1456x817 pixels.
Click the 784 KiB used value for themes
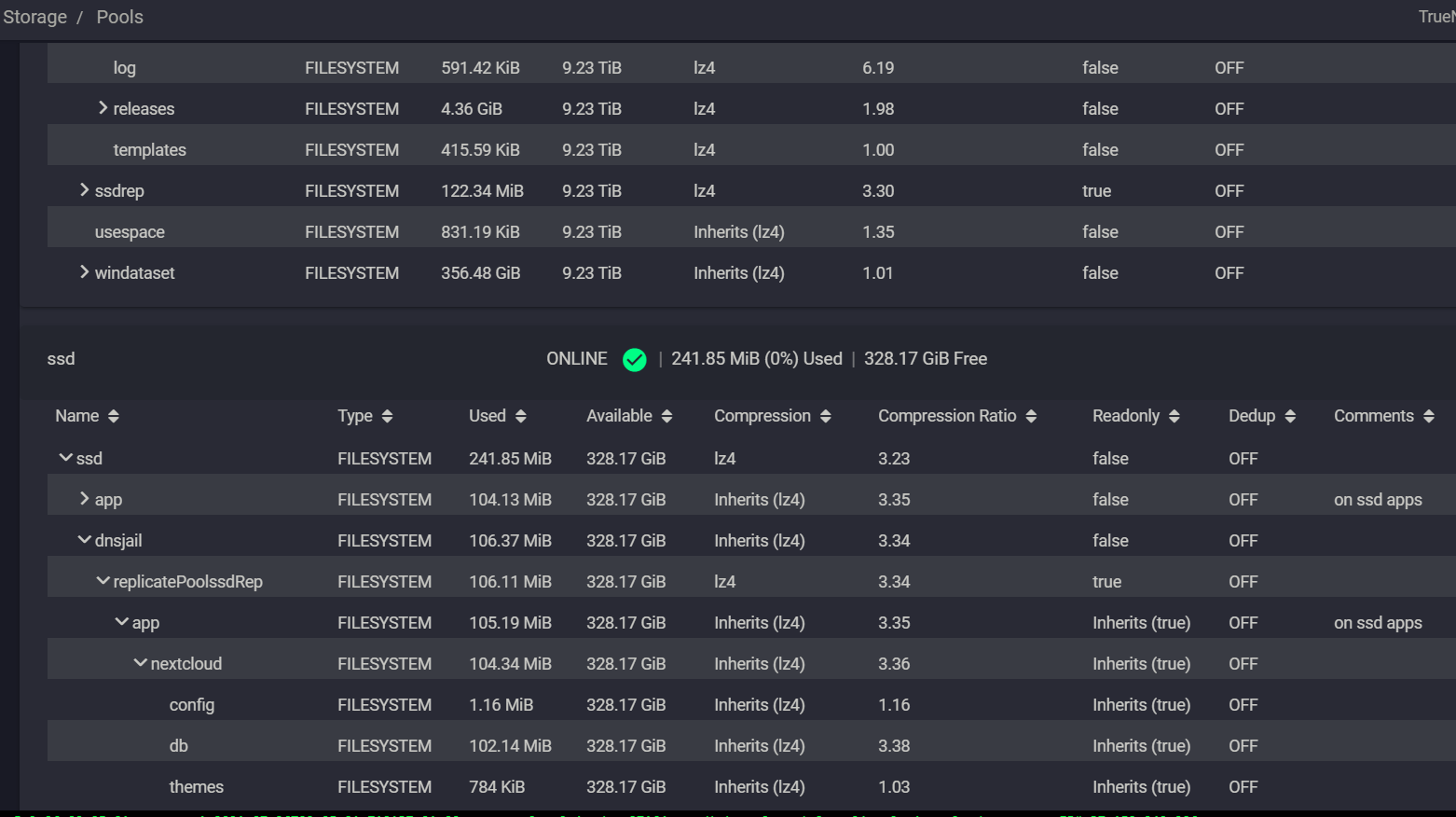pyautogui.click(x=497, y=787)
